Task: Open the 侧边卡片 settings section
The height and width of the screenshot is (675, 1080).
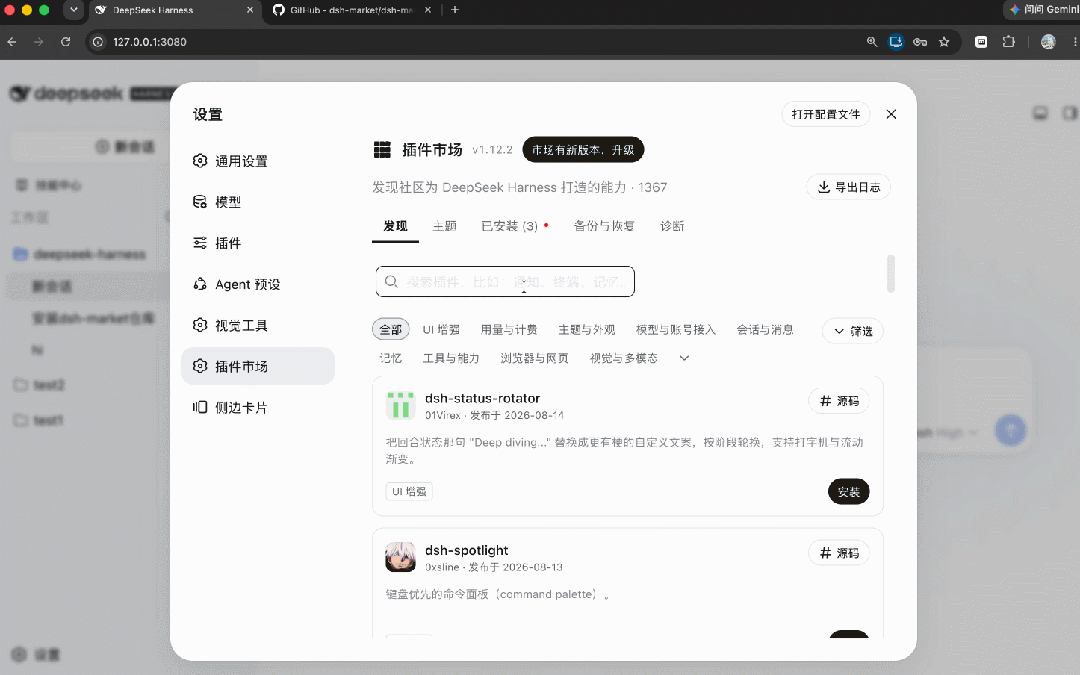Action: click(x=258, y=407)
